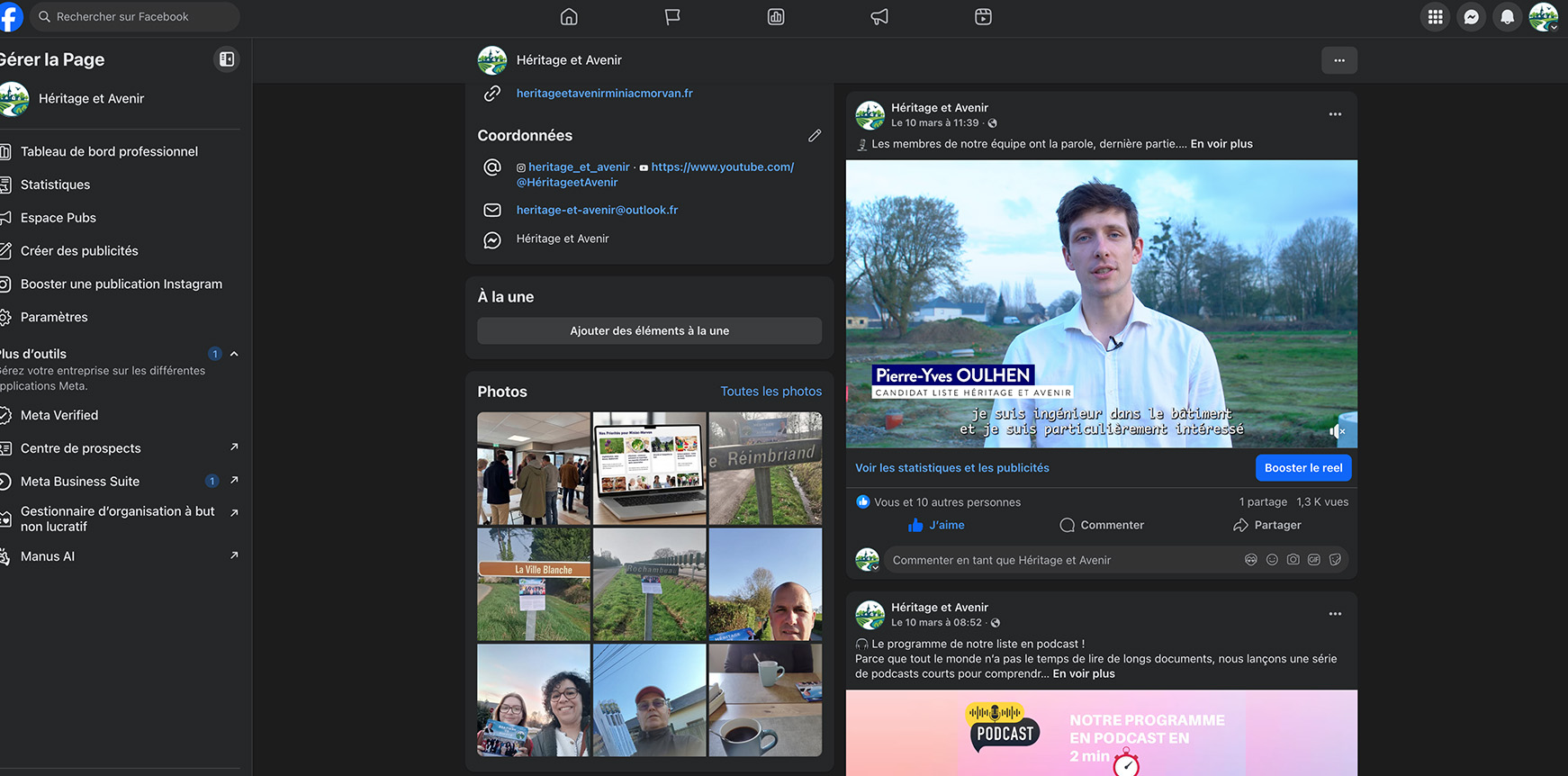Attach a photo via comment camera icon

1293,560
